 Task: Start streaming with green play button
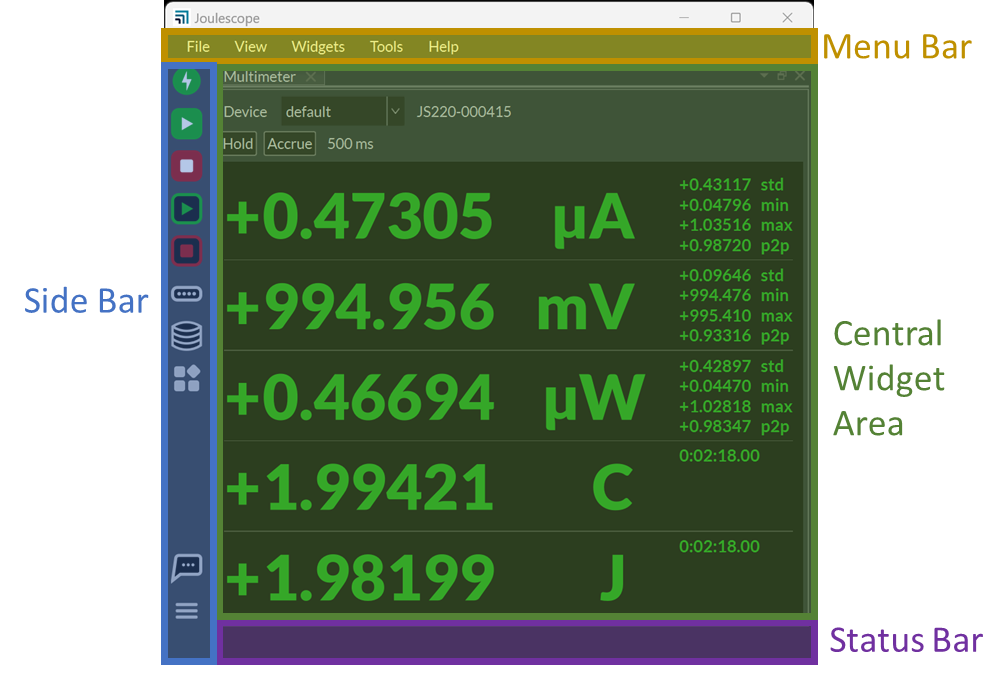click(x=187, y=124)
